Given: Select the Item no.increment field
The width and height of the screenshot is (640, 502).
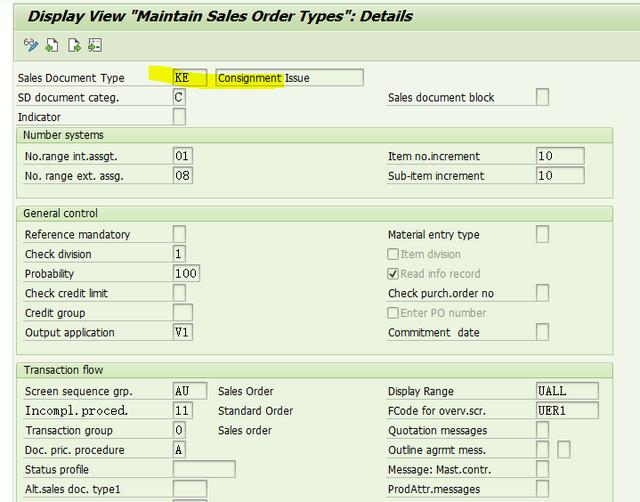Looking at the screenshot, I should (x=559, y=156).
